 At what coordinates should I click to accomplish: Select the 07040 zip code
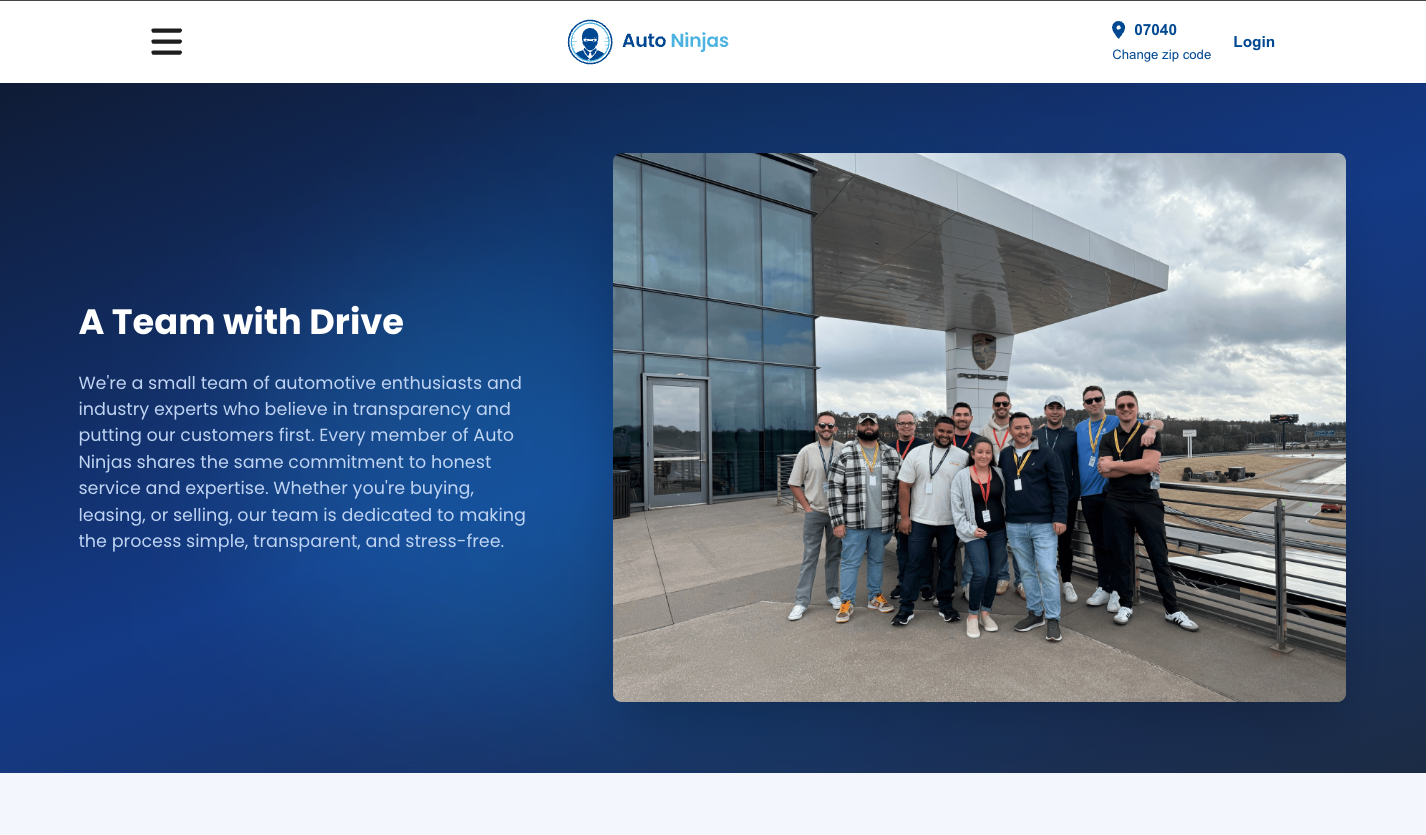coord(1155,30)
